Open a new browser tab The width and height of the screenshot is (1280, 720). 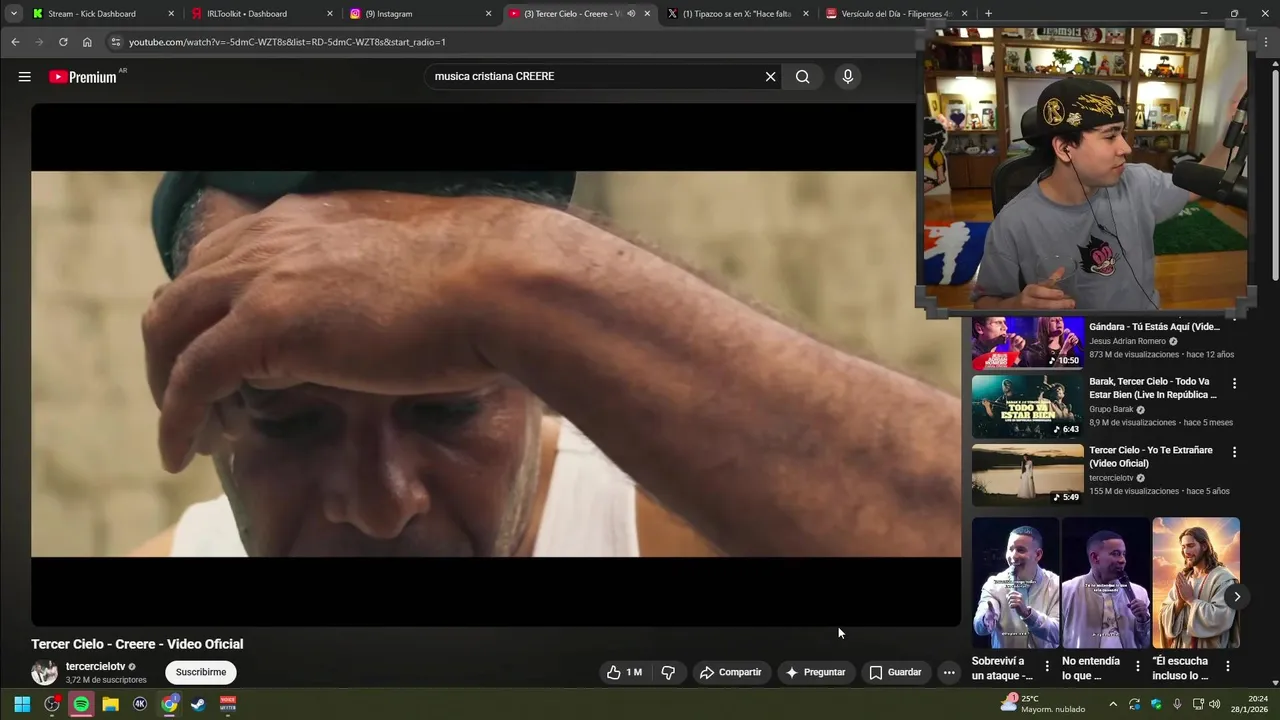click(x=988, y=14)
